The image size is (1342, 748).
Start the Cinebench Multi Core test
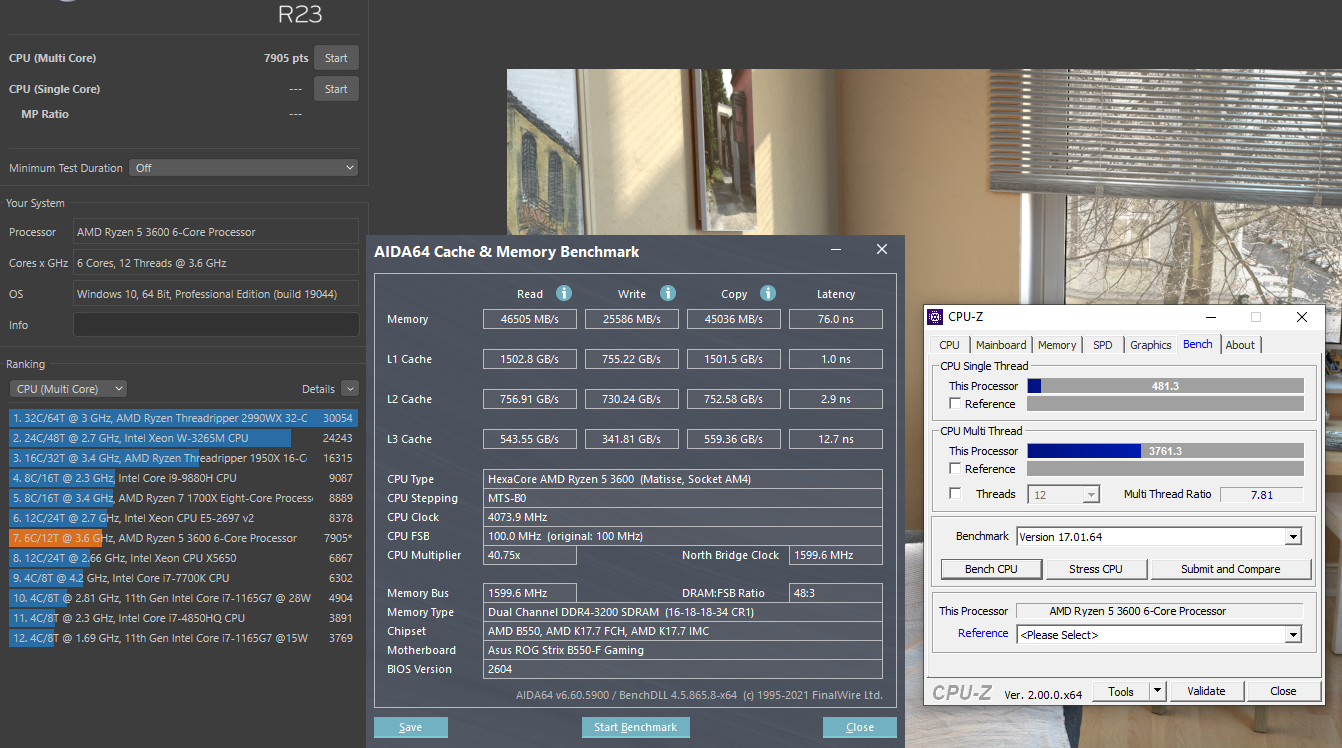coord(336,58)
